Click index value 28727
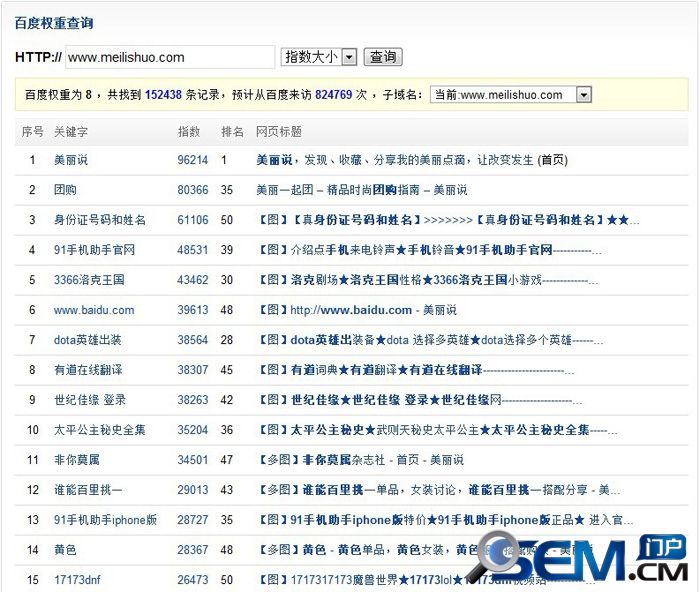Screen dimensions: 700x592 [193, 520]
